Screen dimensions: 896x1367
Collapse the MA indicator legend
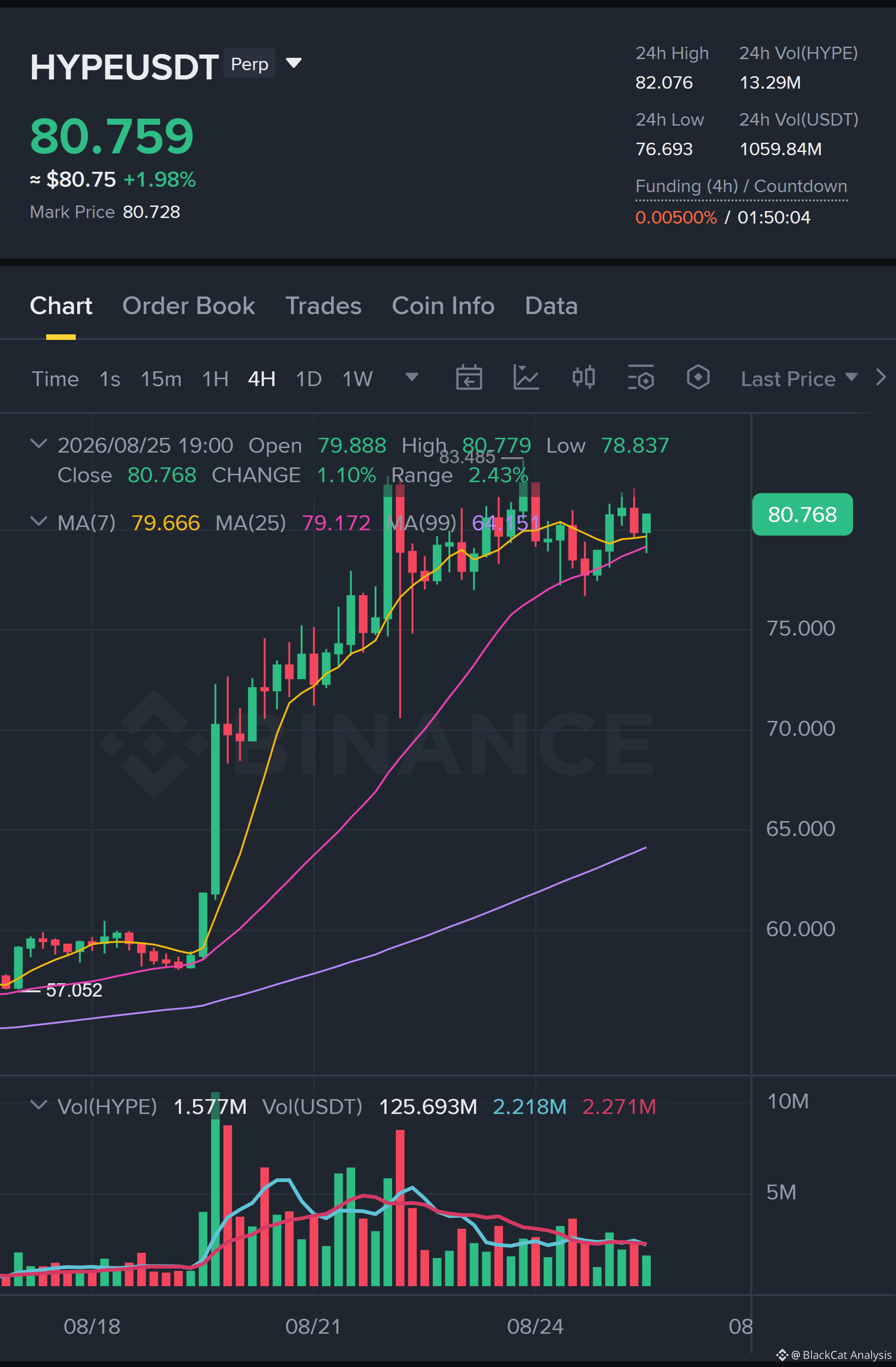click(38, 521)
